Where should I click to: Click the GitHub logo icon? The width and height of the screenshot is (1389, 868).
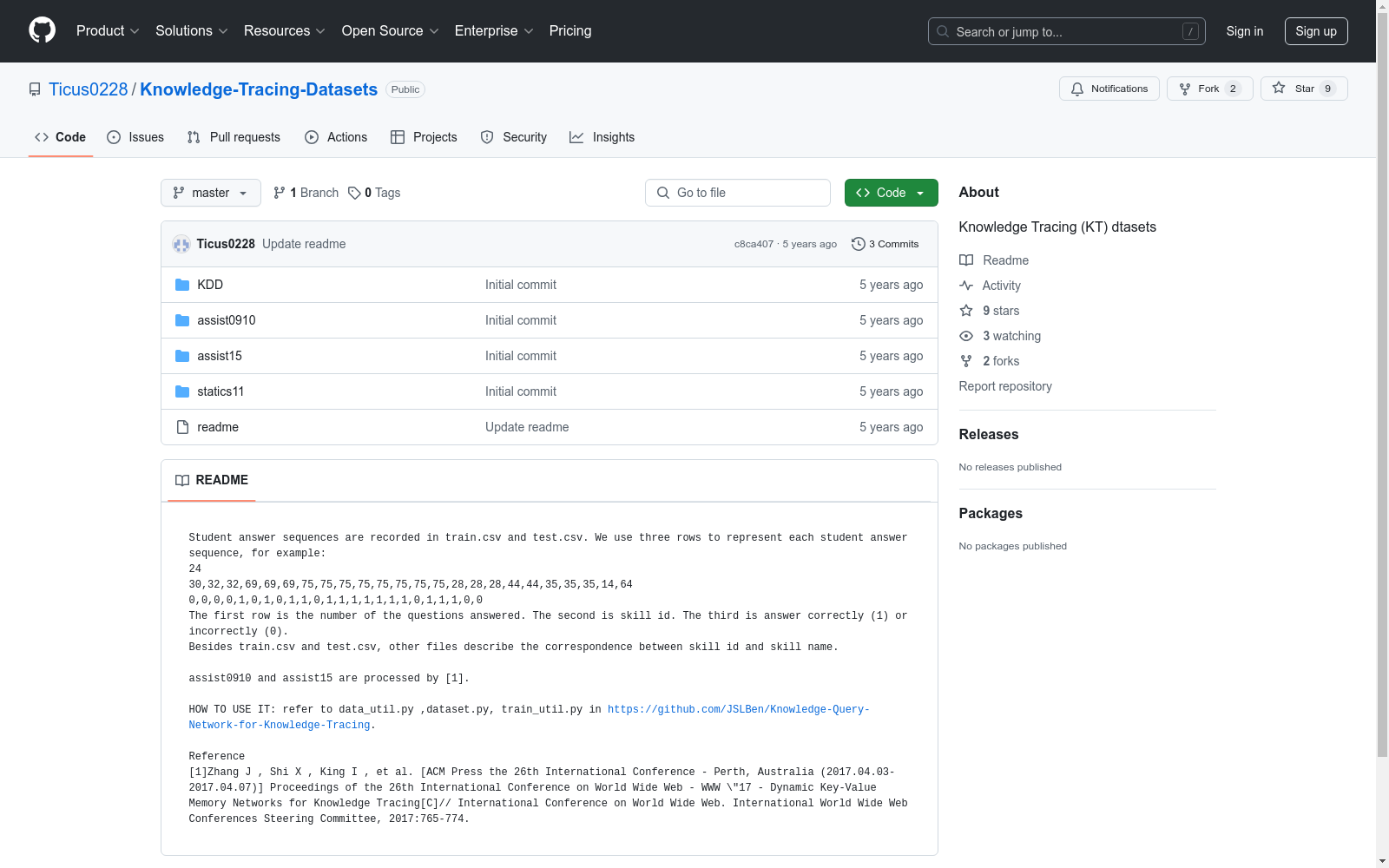(x=42, y=30)
